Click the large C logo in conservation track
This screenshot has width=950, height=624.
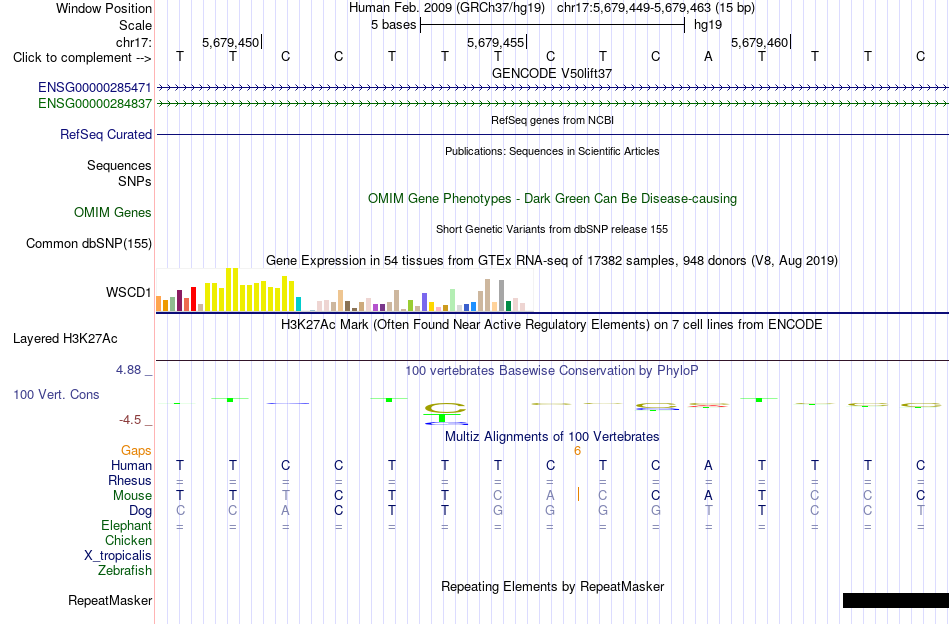pos(445,408)
